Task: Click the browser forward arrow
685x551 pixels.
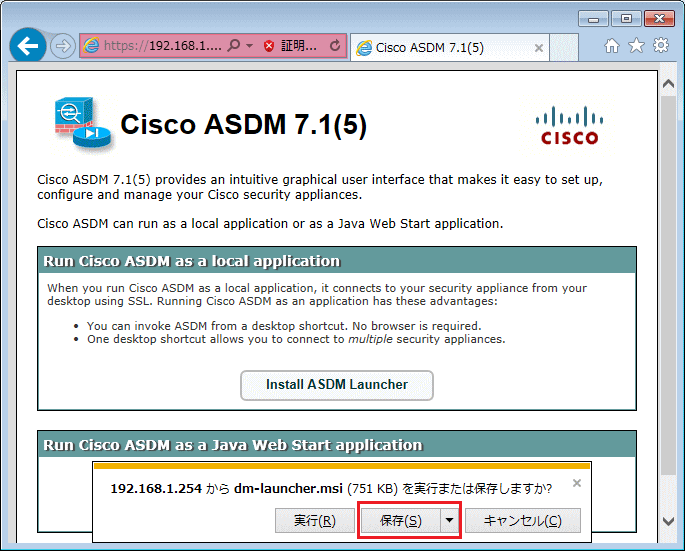Action: point(62,46)
